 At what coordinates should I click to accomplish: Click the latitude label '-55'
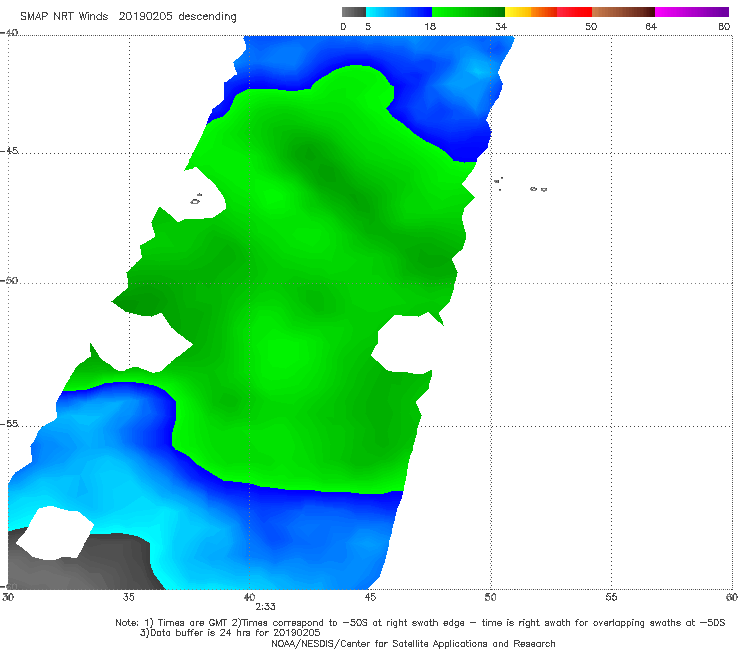coord(9,423)
